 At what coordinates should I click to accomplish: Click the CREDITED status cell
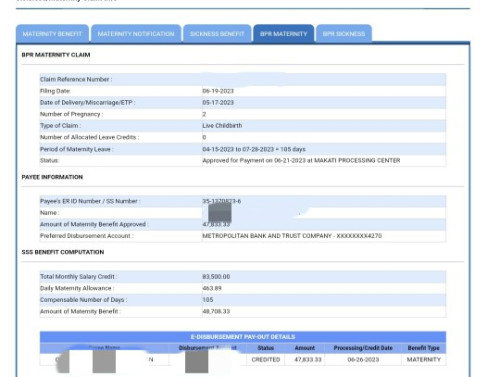[266, 360]
